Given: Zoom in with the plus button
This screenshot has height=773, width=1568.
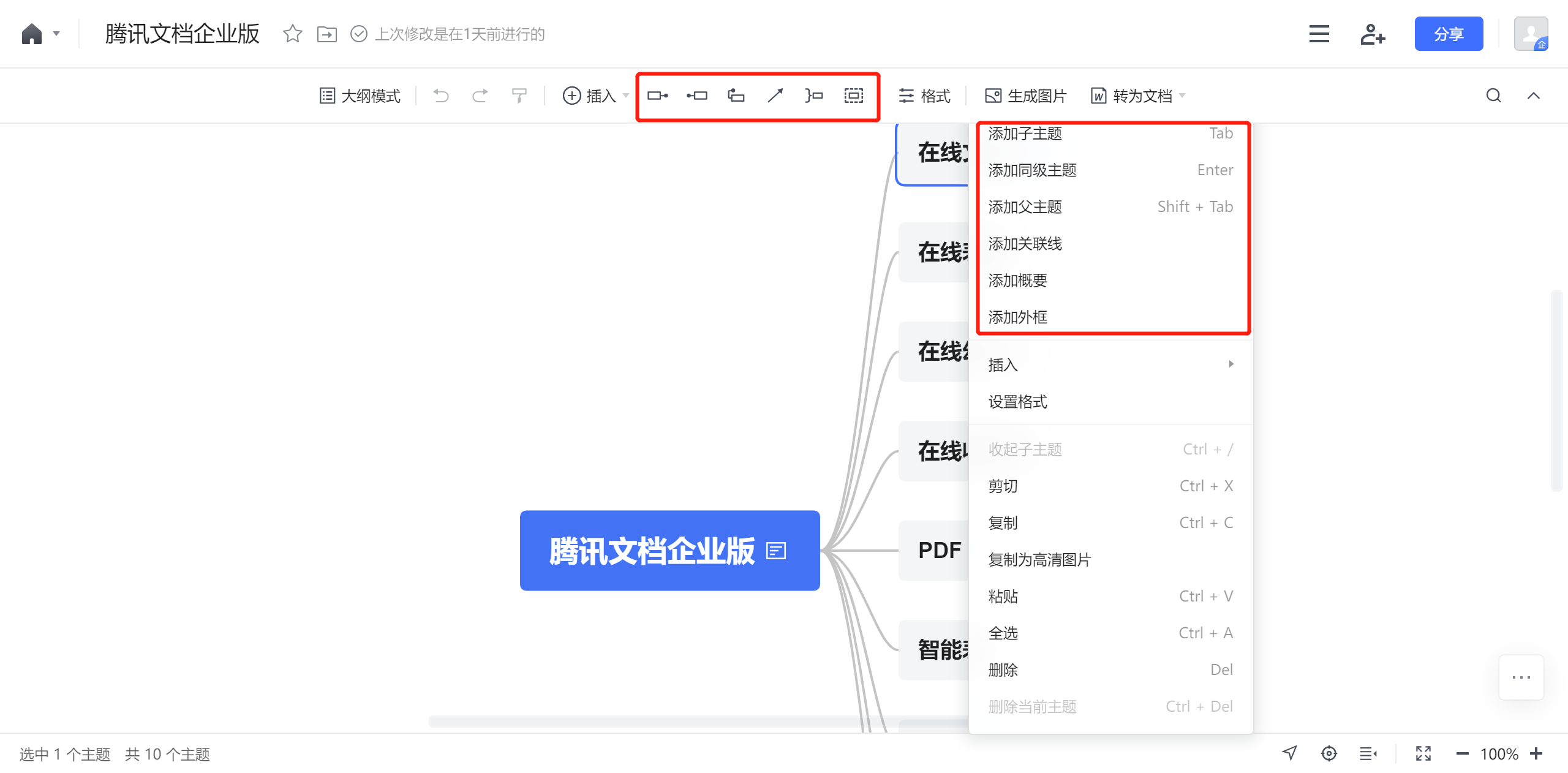Looking at the screenshot, I should point(1536,753).
